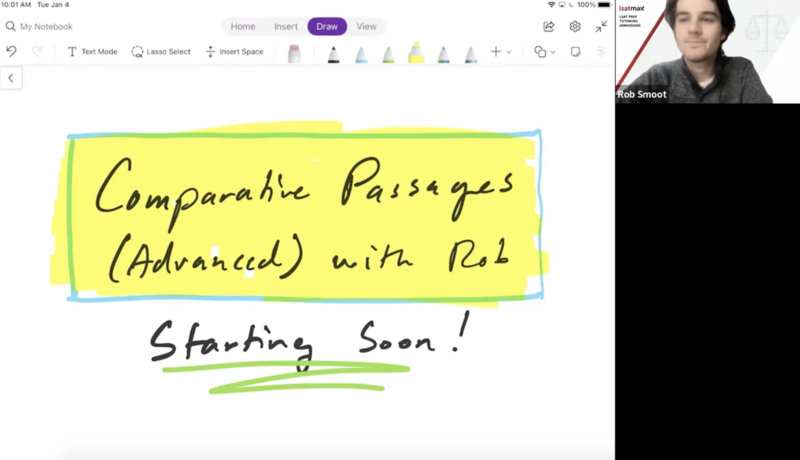This screenshot has height=460, width=800.
Task: Expand the add pen plus dropdown
Action: coord(500,52)
